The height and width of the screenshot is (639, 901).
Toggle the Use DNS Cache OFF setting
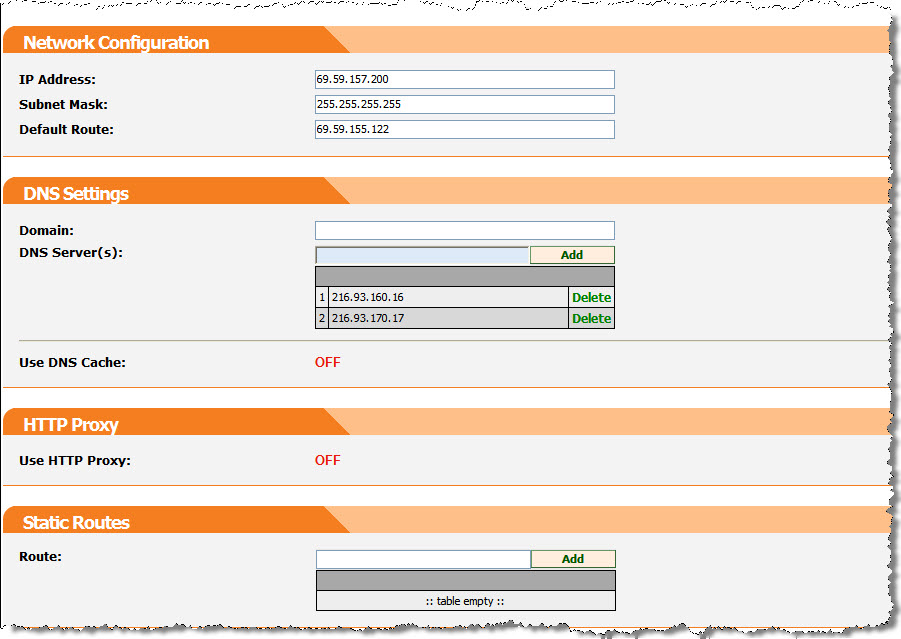[327, 362]
